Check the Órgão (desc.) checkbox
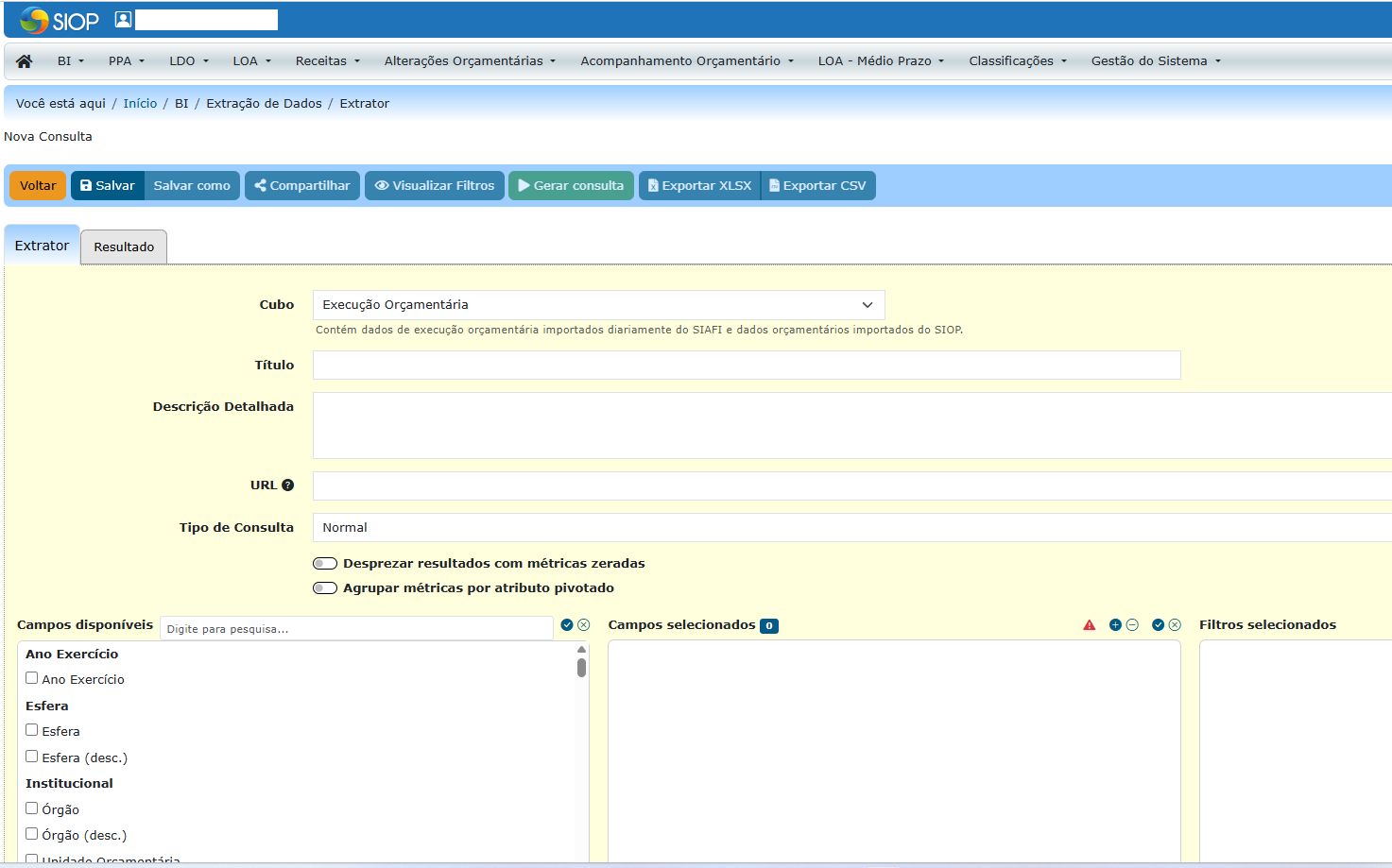Viewport: 1392px width, 868px height. 31,834
